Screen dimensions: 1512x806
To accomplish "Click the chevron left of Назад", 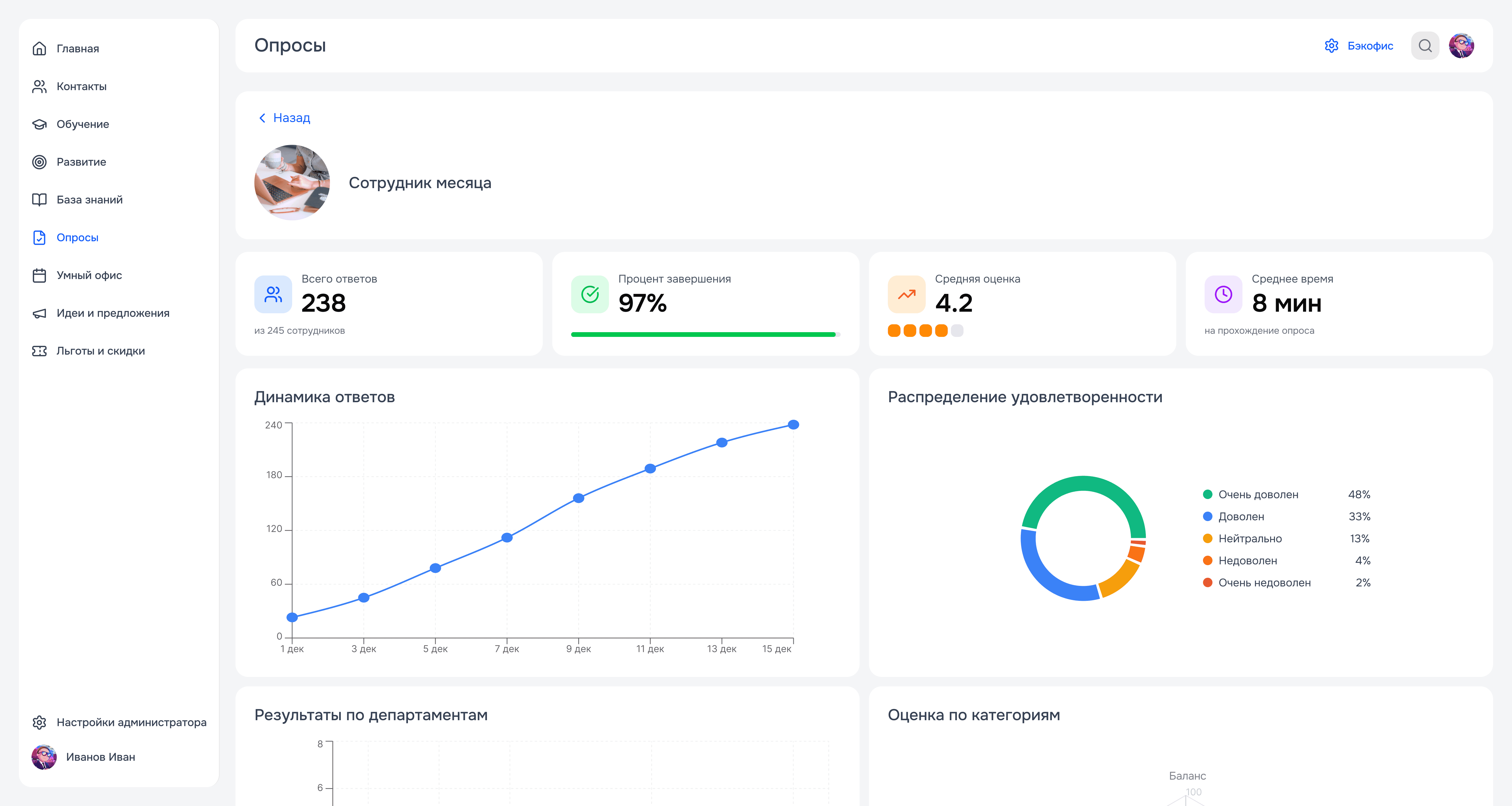I will (x=262, y=118).
